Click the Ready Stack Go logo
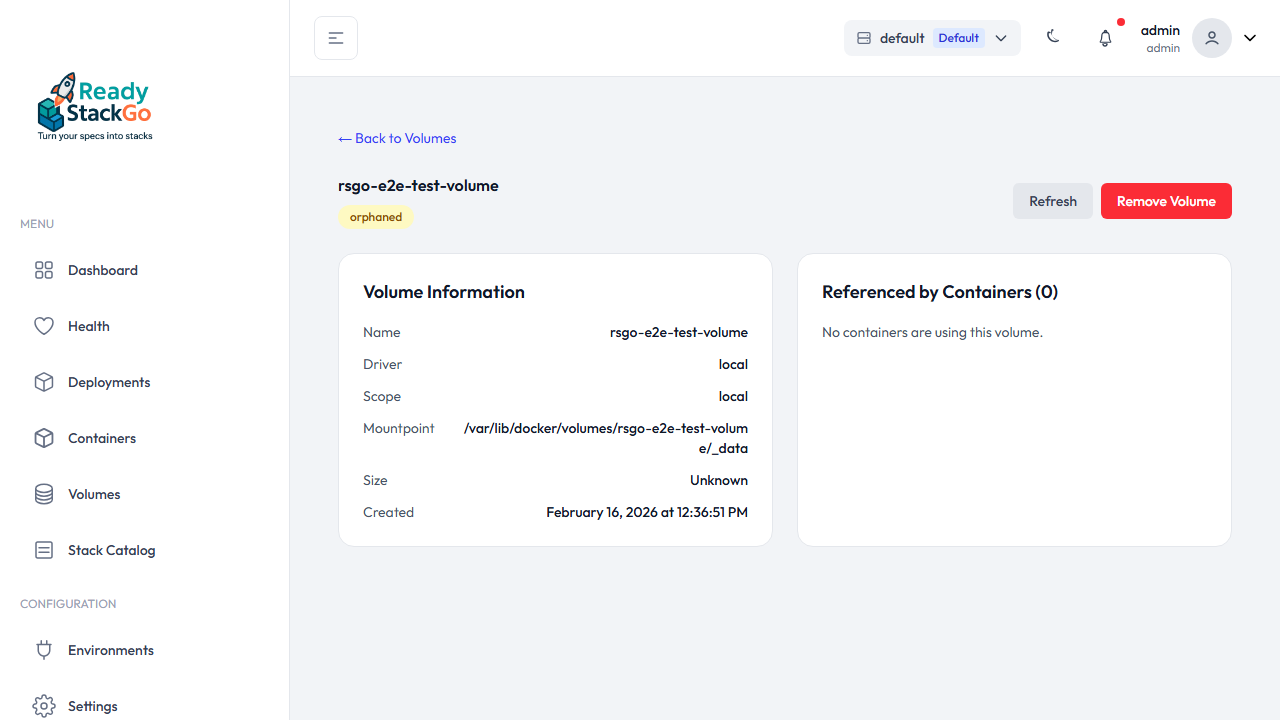 (x=94, y=105)
